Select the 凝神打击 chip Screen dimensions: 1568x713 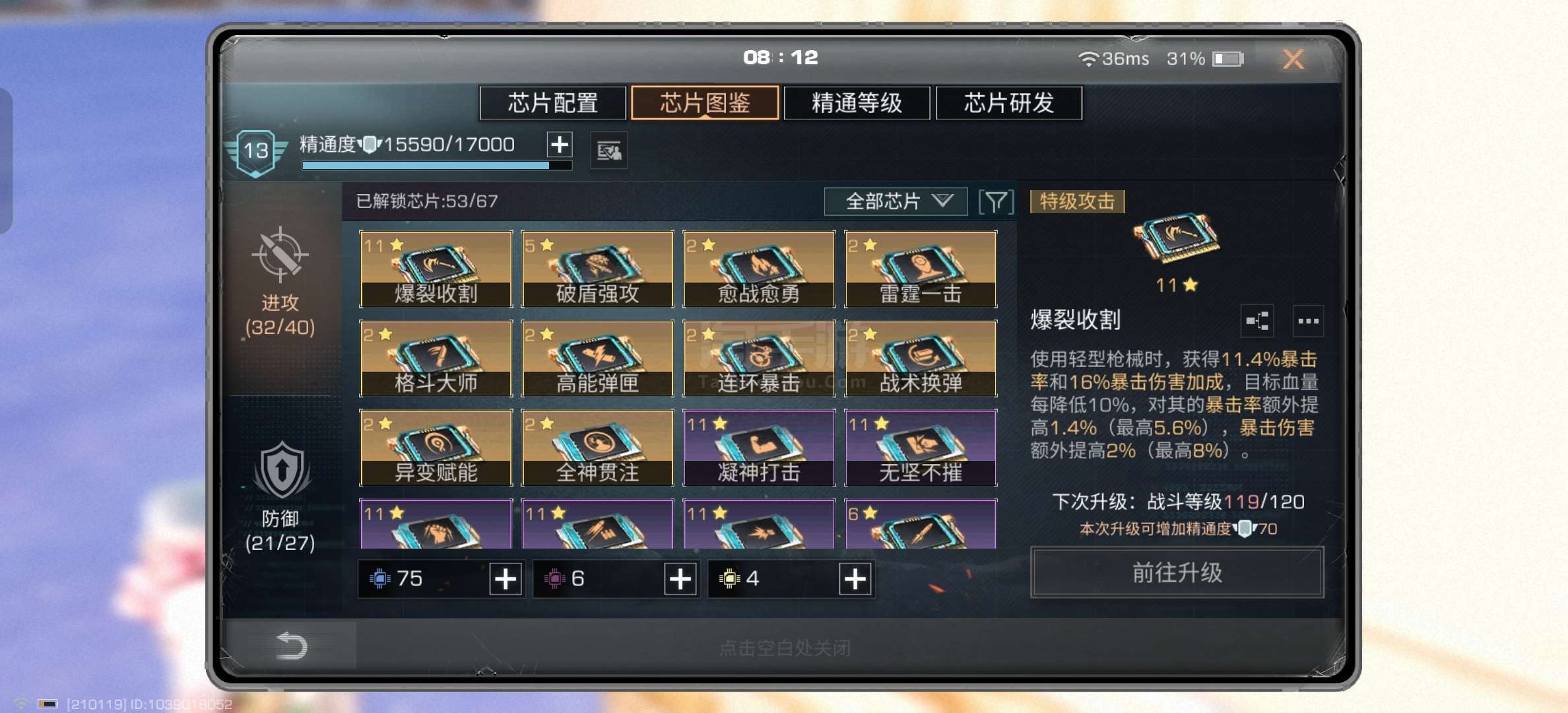[759, 448]
